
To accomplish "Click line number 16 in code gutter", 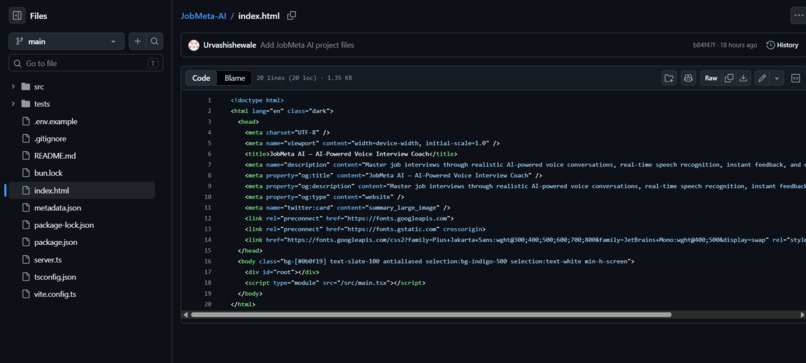I will [x=208, y=261].
